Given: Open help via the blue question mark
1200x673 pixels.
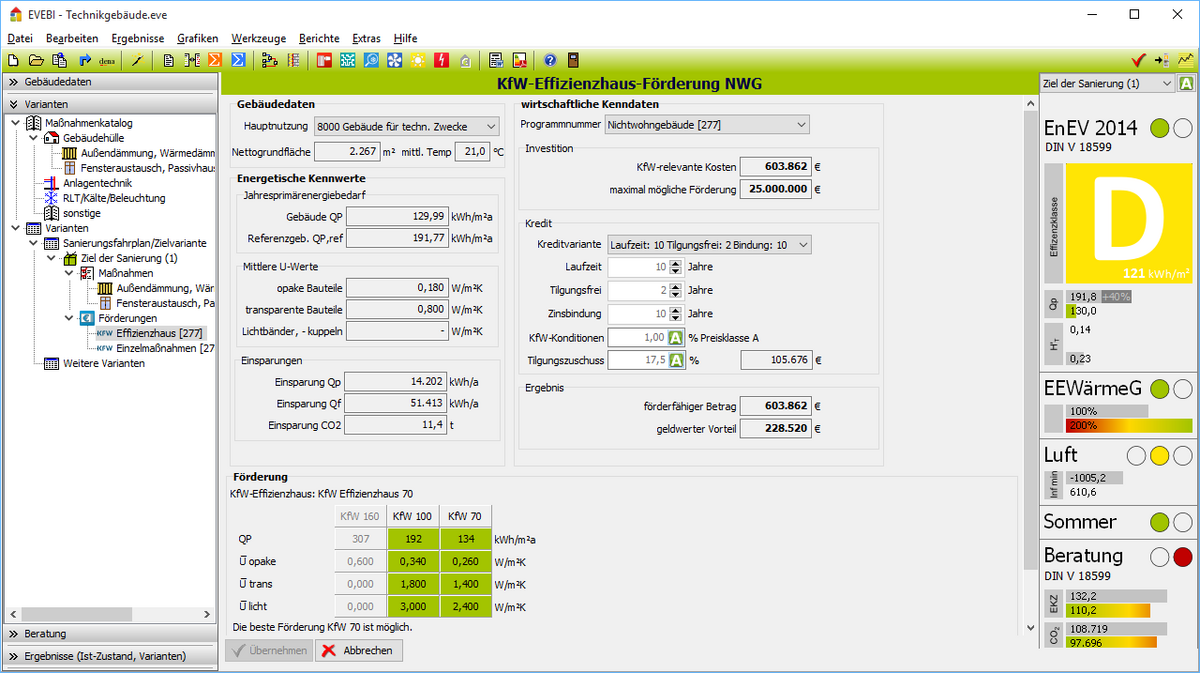Looking at the screenshot, I should [x=550, y=60].
